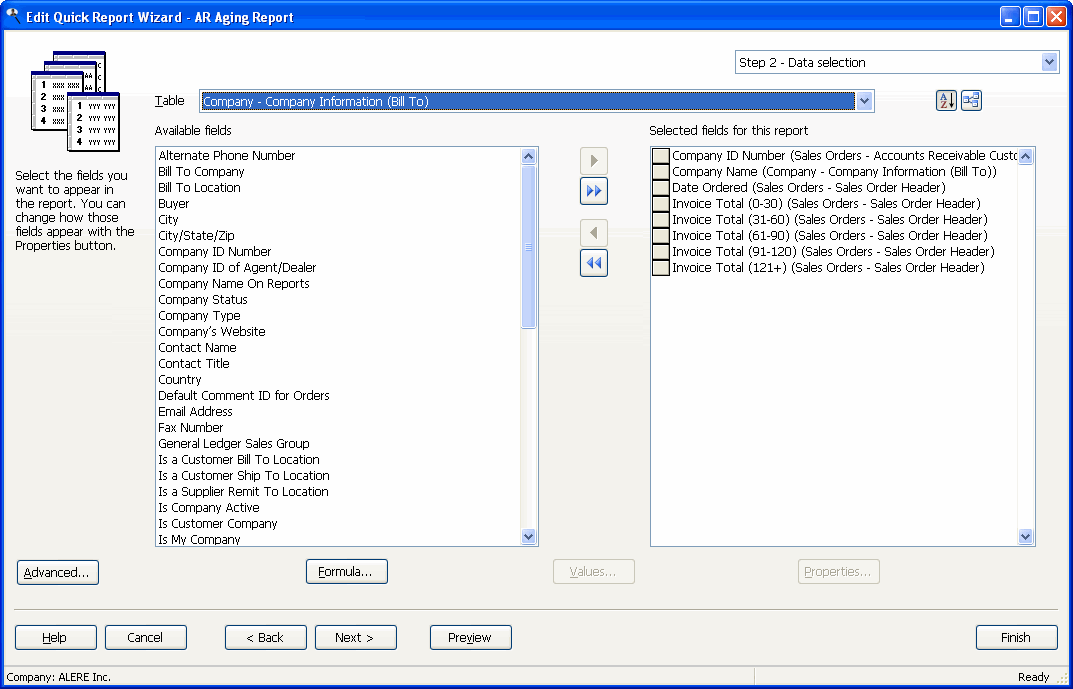Go to Next wizard step
1073x689 pixels.
[355, 638]
